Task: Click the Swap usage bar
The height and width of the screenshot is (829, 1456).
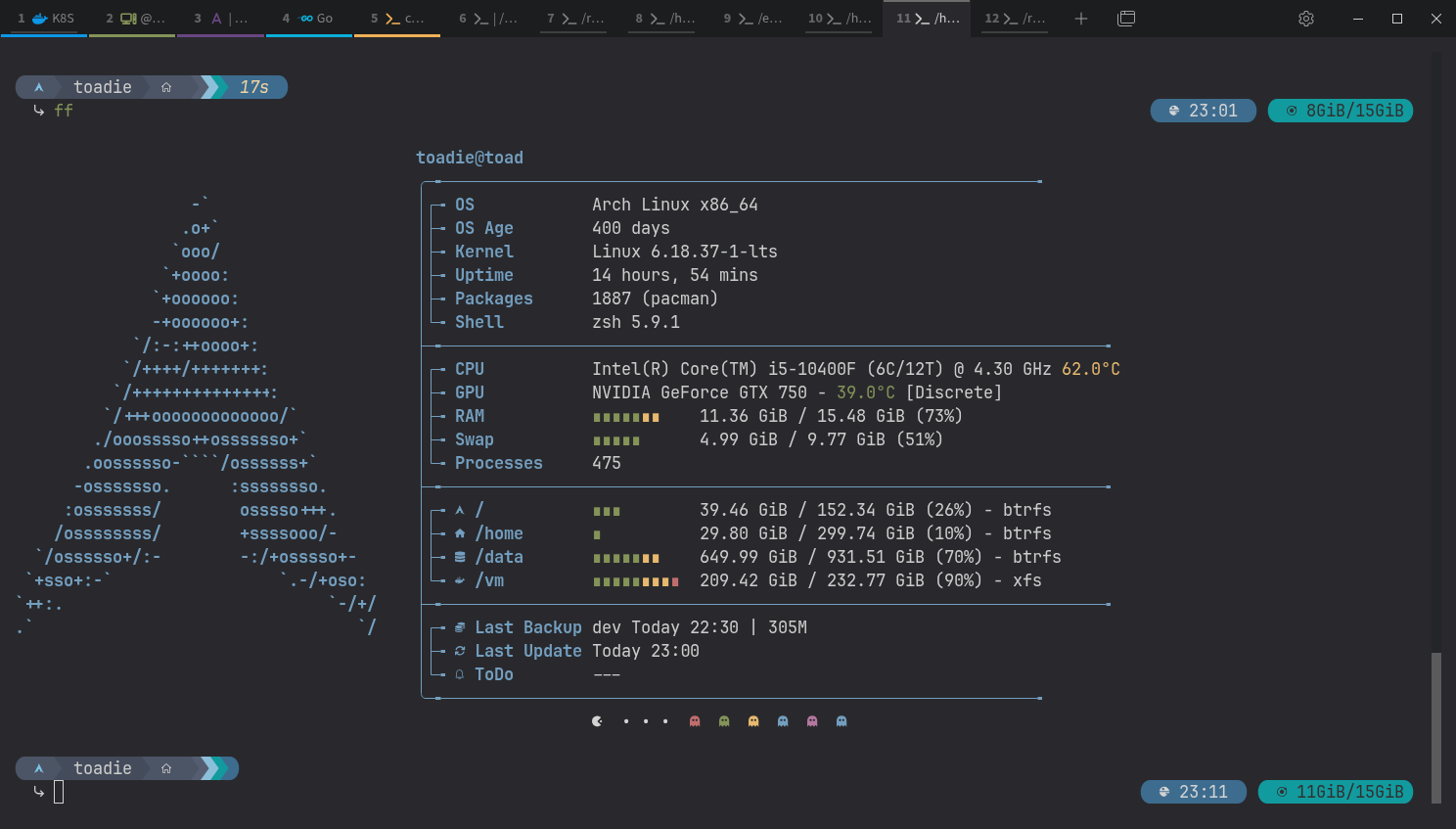Action: point(616,440)
